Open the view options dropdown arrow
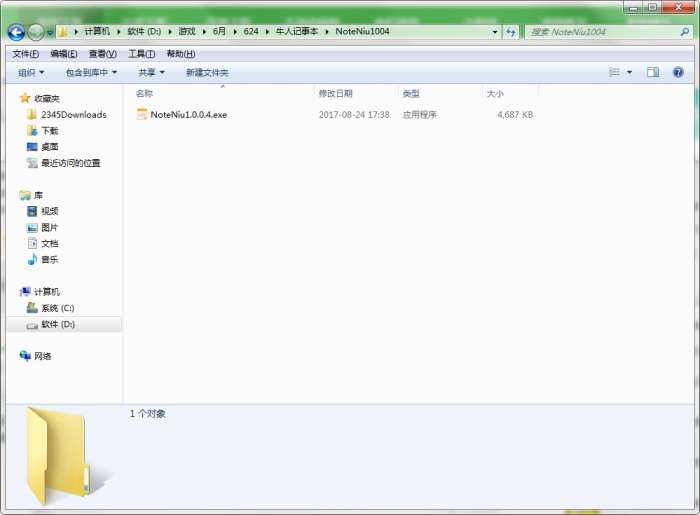 (629, 72)
